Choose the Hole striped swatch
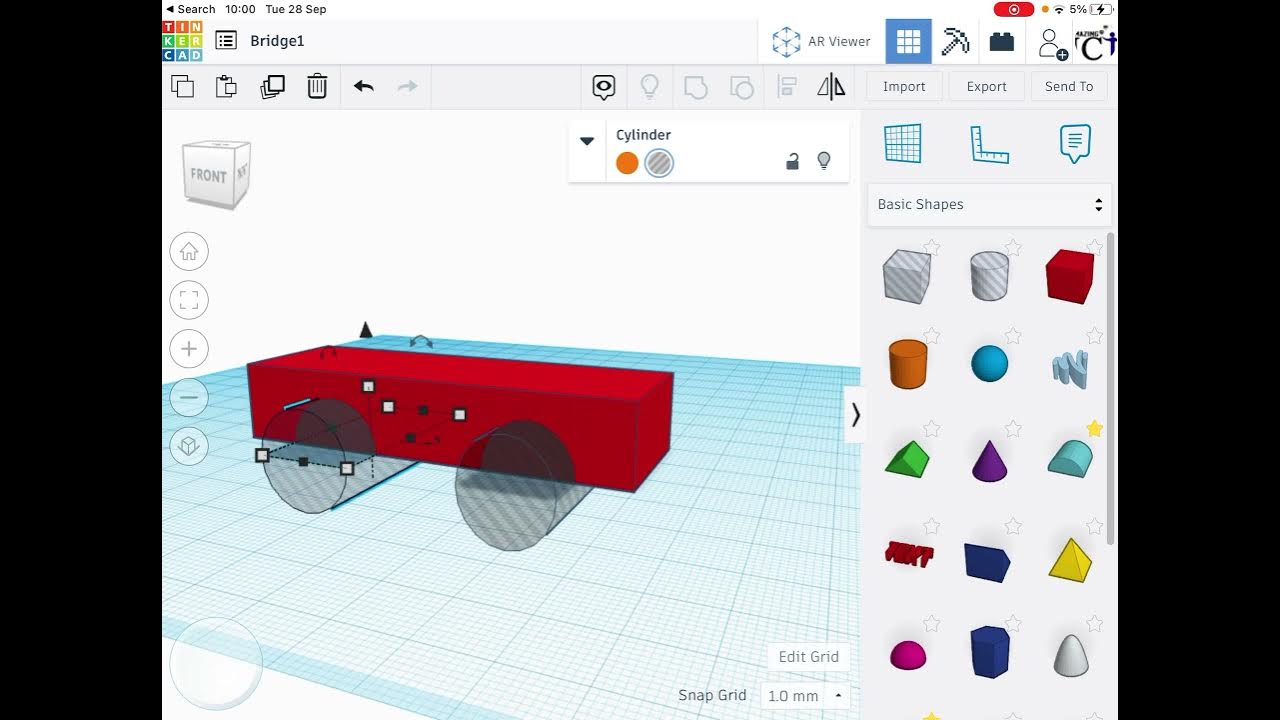 [x=659, y=163]
